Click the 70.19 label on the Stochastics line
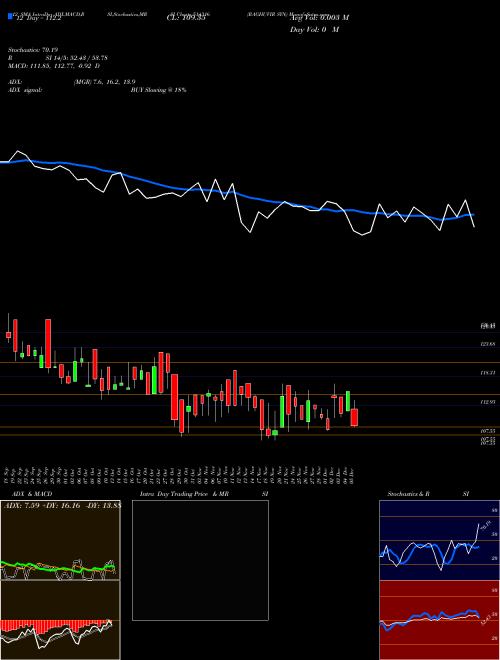Screen dimensions: 500x660 point(486,526)
